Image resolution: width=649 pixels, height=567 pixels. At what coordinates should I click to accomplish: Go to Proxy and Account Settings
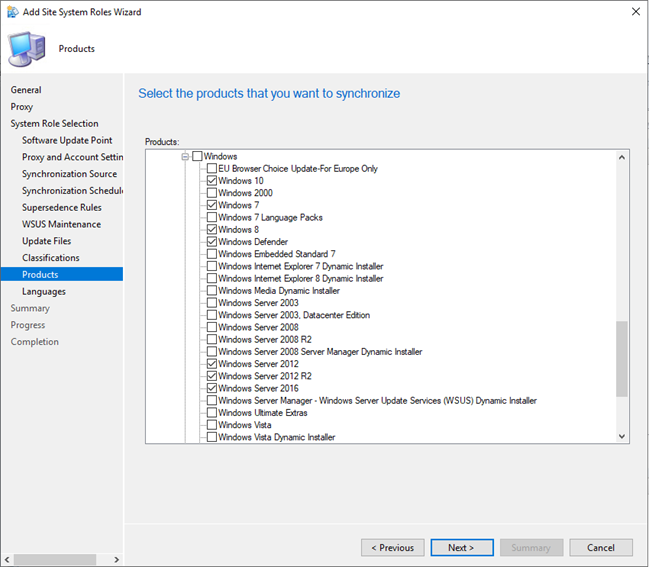point(72,157)
